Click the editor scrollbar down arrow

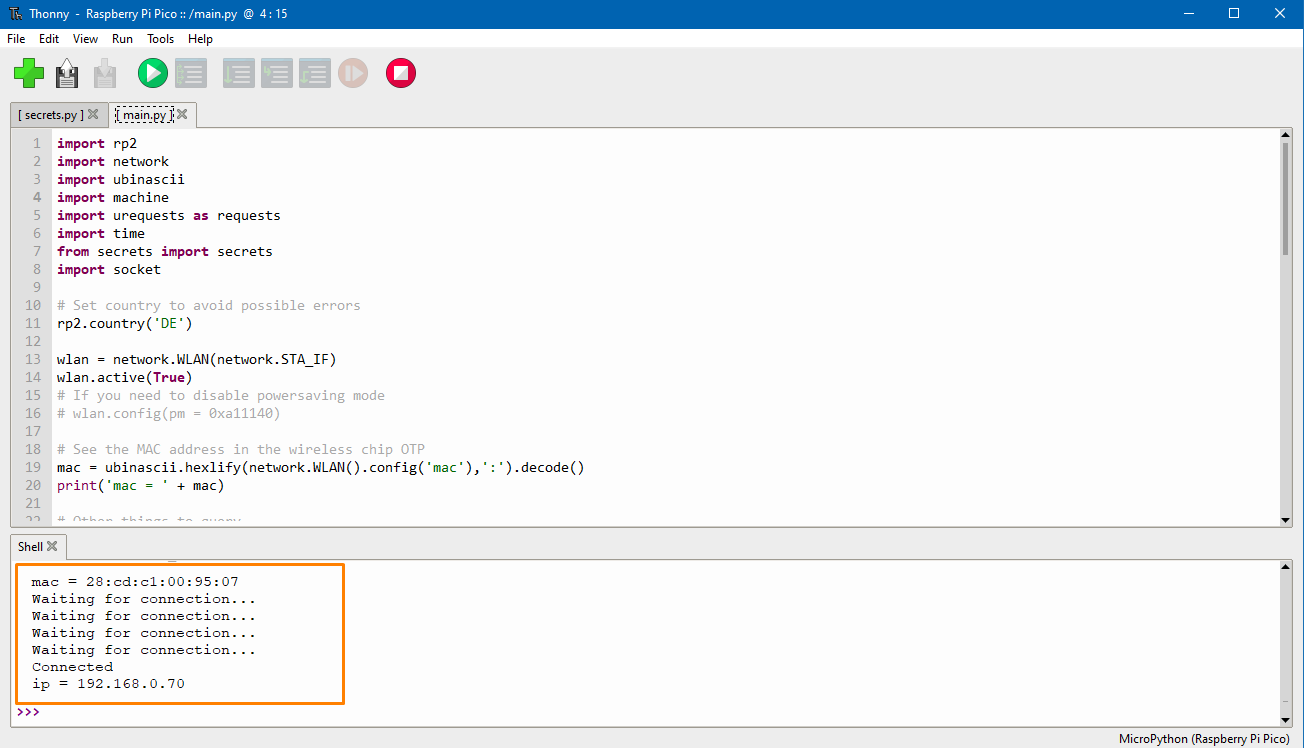pyautogui.click(x=1286, y=519)
